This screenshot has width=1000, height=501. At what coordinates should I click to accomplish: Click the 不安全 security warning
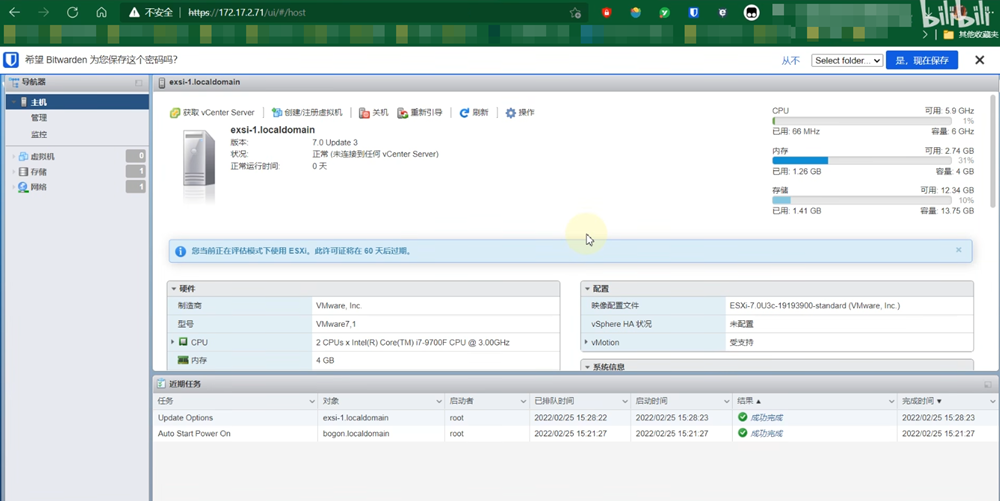[x=151, y=13]
